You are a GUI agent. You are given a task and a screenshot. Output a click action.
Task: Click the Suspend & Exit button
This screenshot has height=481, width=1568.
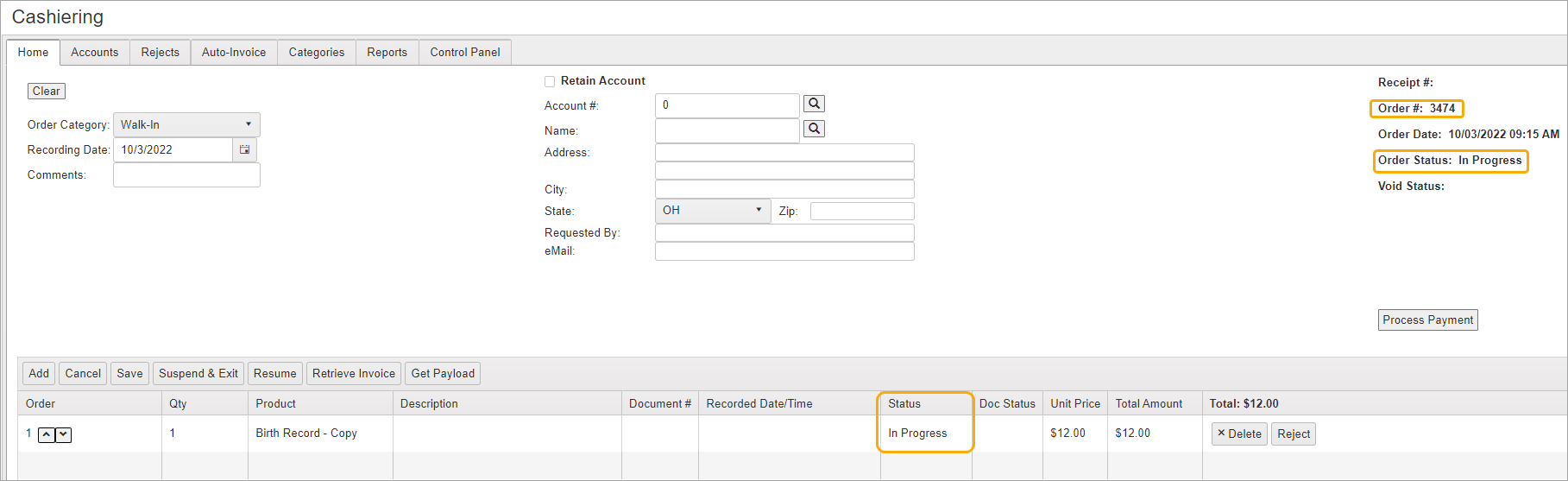[x=198, y=373]
